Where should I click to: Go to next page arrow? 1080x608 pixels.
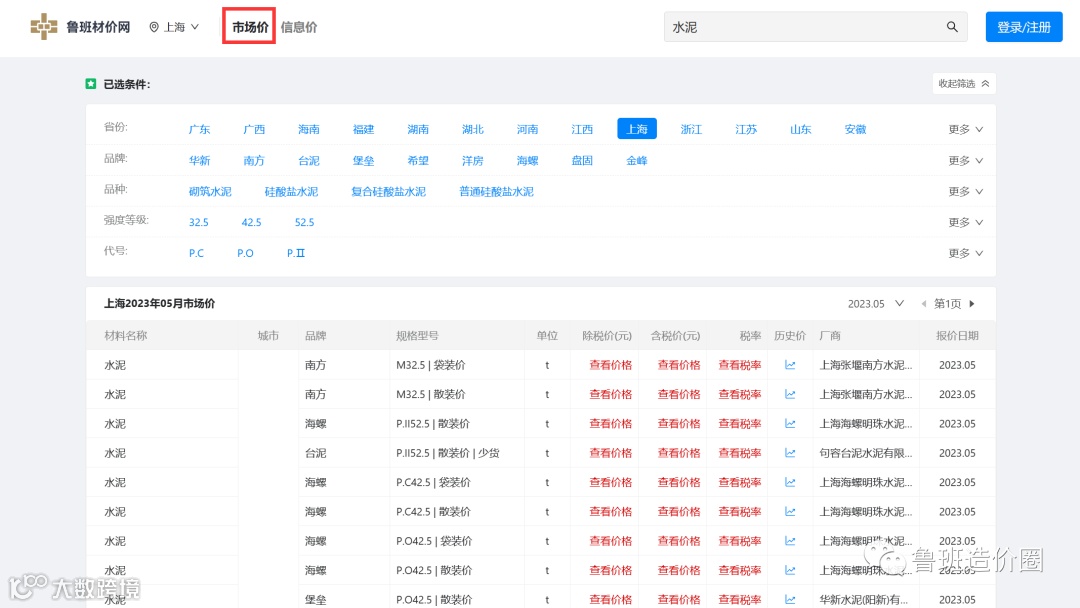[972, 304]
